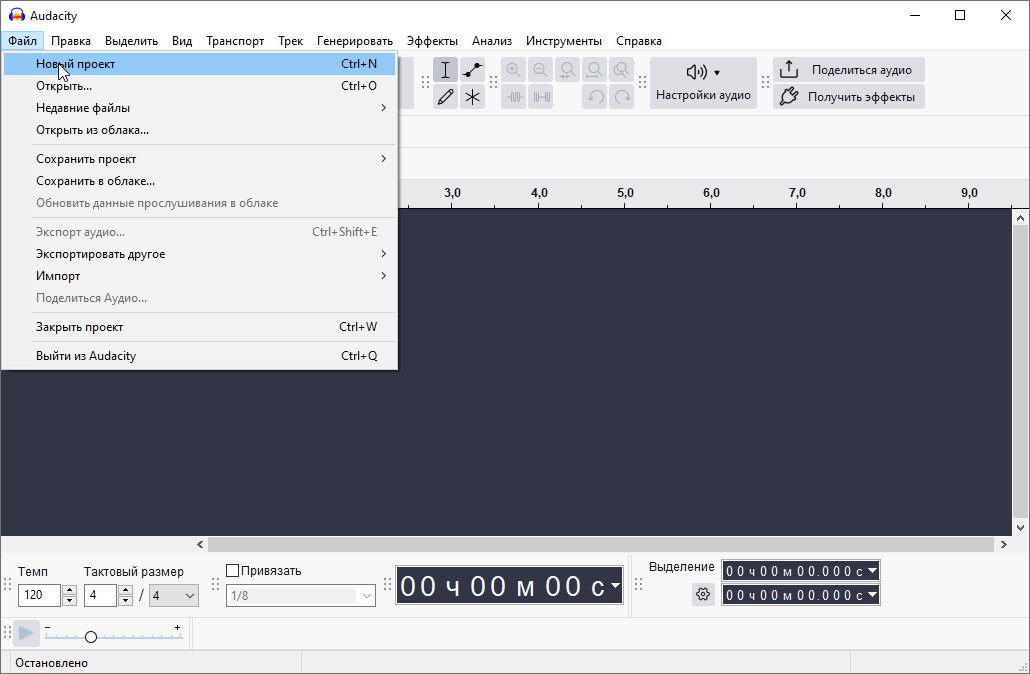Viewport: 1030px width, 674px height.
Task: Click Play-at-speed green play button
Action: click(26, 633)
